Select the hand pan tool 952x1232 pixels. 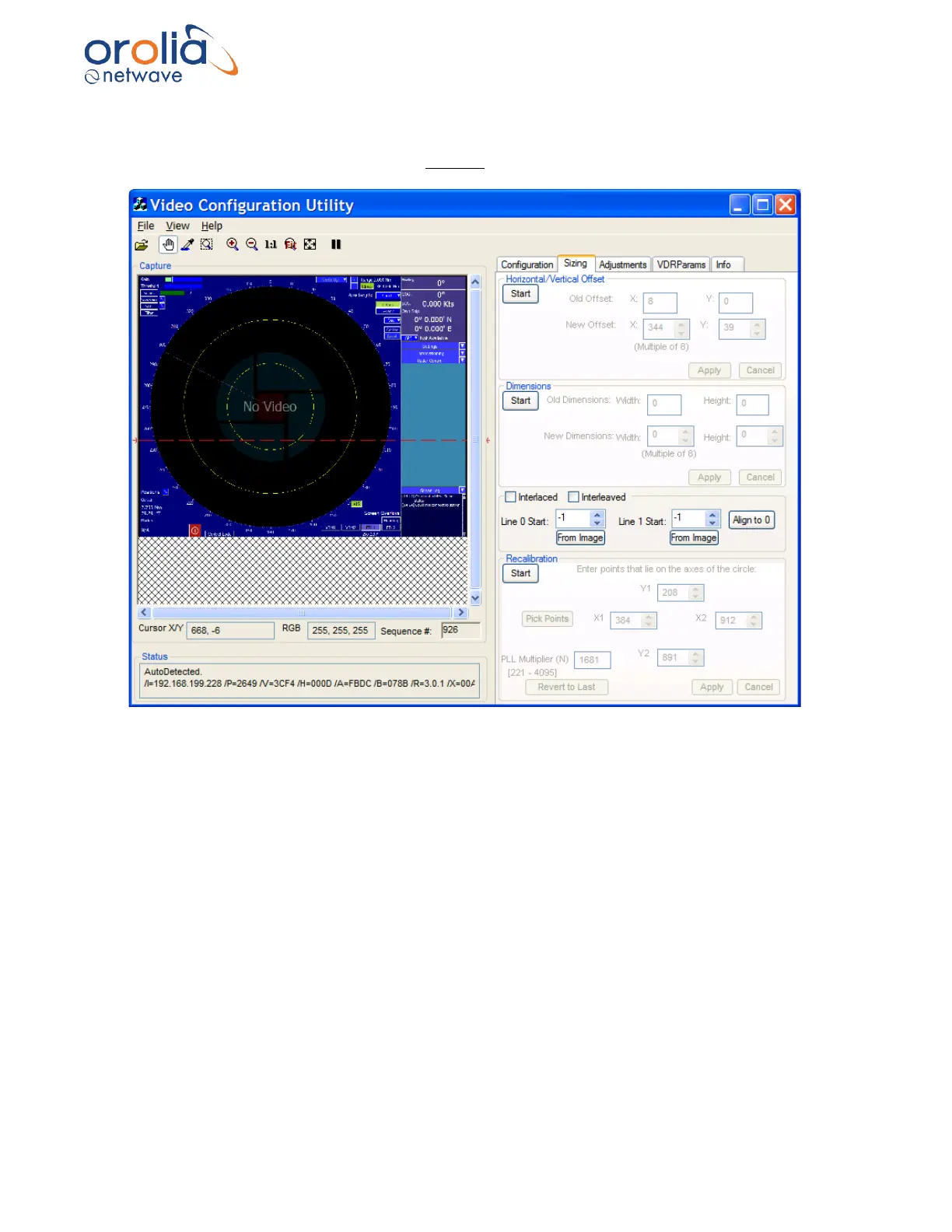coord(168,245)
